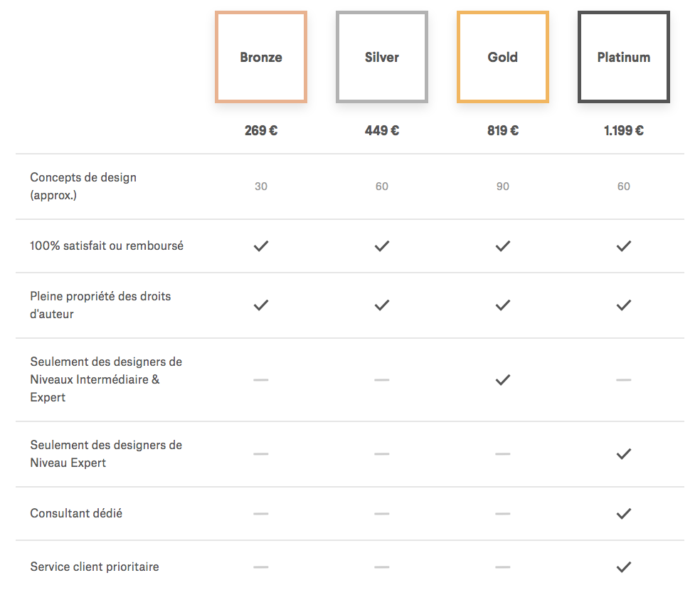The height and width of the screenshot is (605, 700).
Task: Click Bronze checkmark for 100% satisfait ou remboursé
Action: [x=261, y=246]
